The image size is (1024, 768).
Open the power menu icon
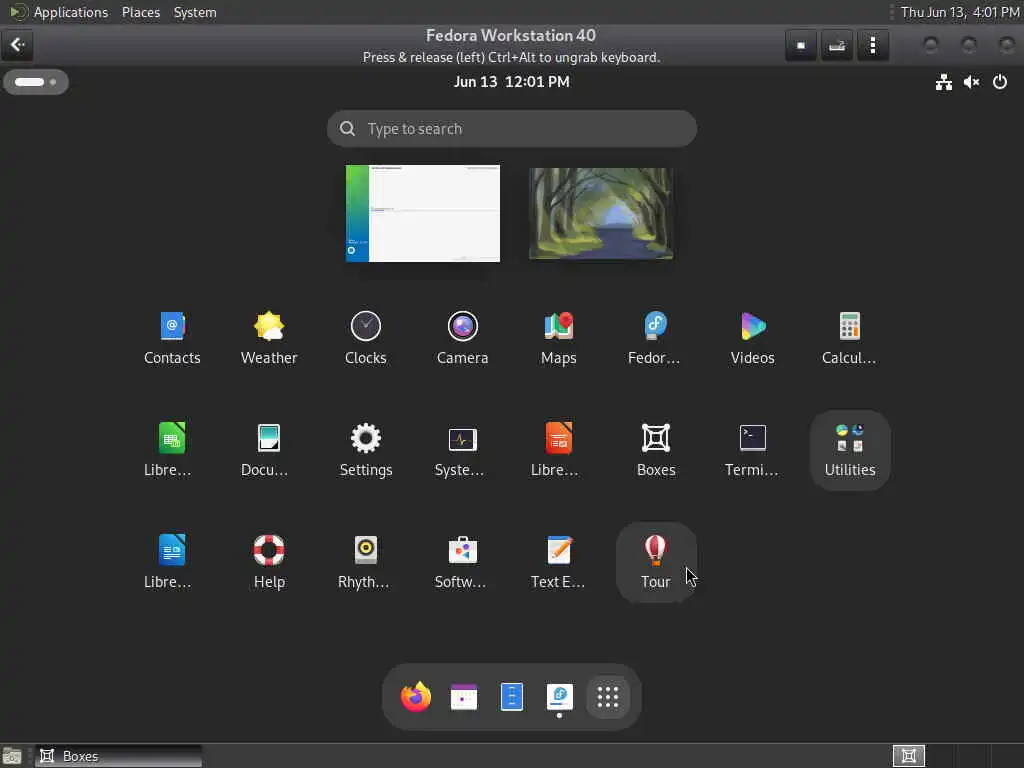1000,82
